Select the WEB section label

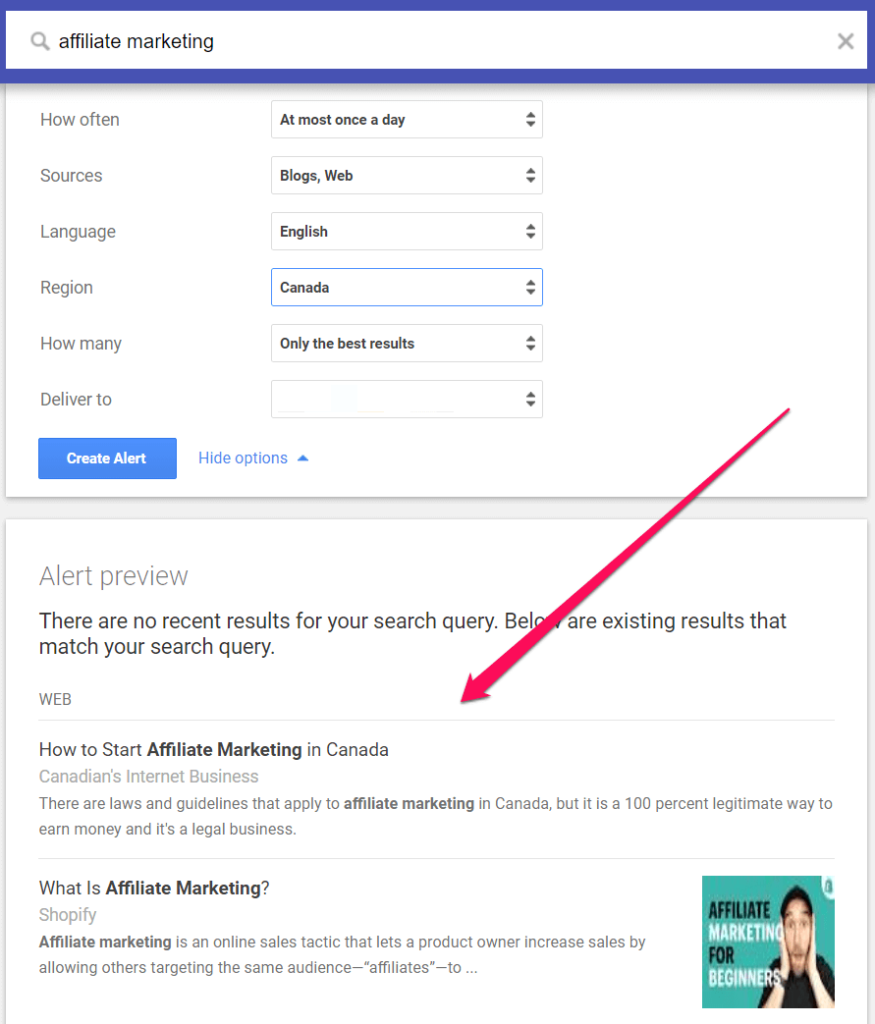pos(55,699)
